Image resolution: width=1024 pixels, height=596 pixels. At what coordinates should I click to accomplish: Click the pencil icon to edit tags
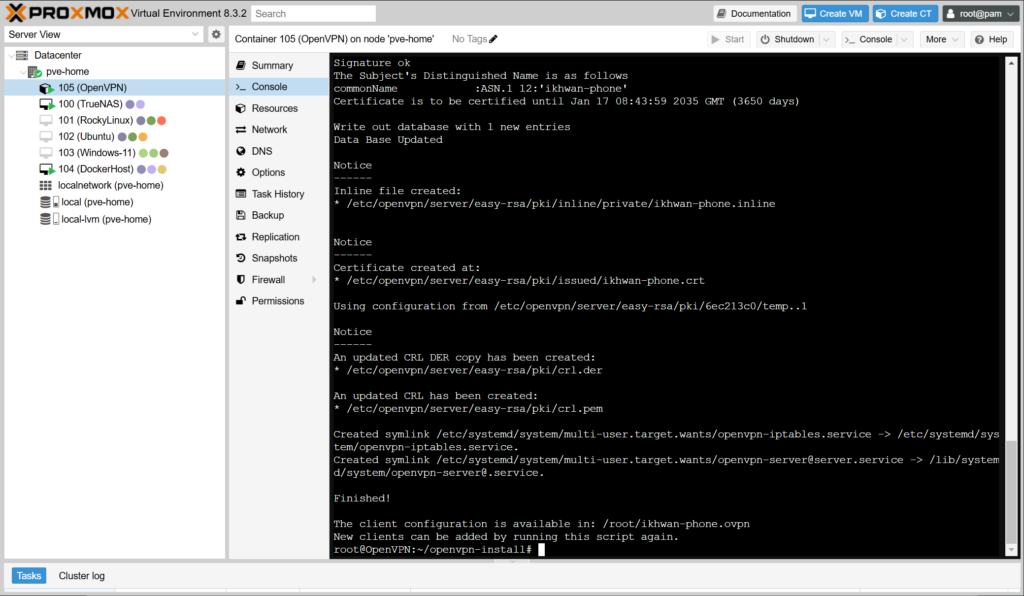click(493, 39)
